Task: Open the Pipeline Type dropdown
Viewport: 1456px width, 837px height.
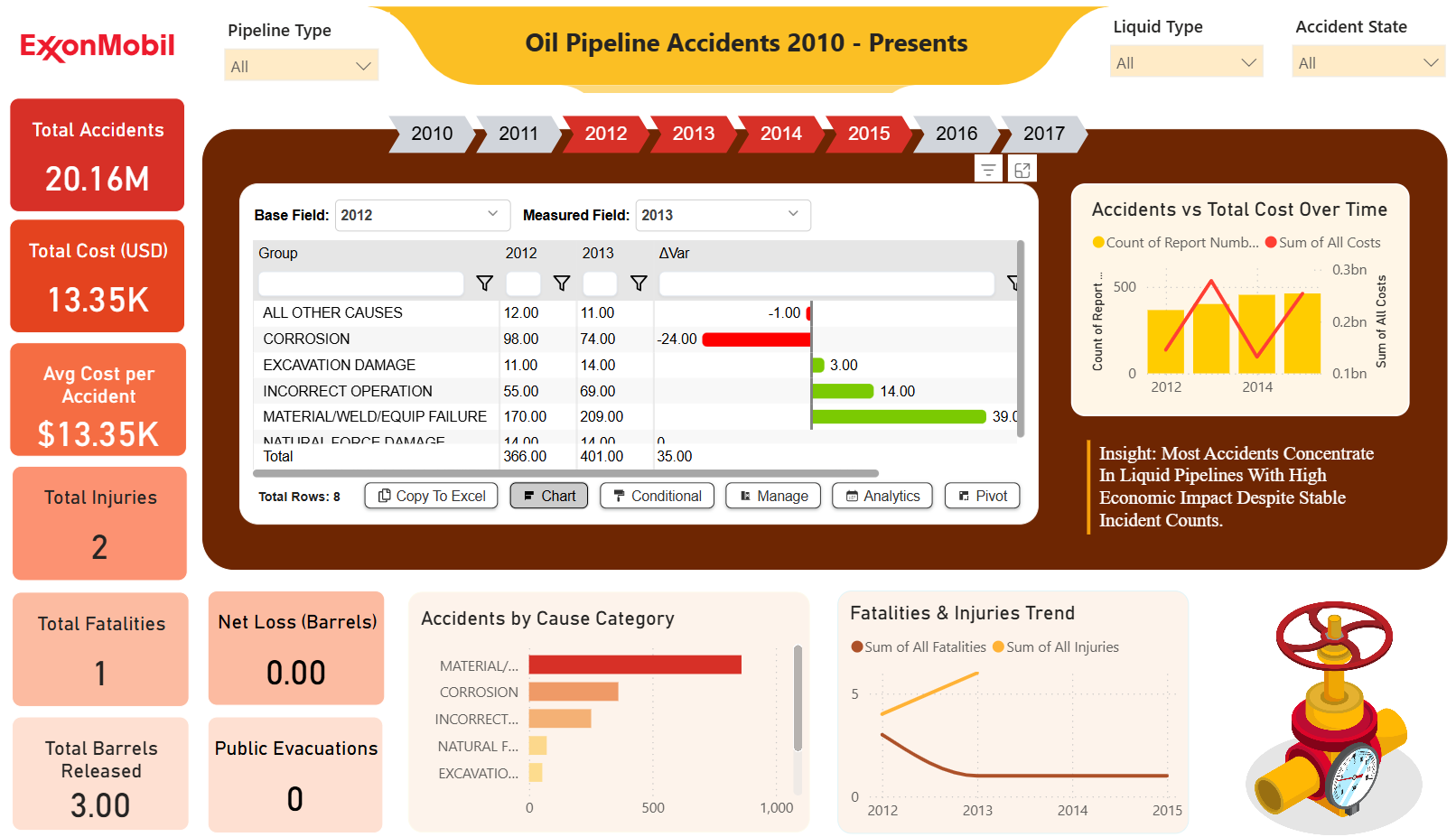Action: coord(301,66)
